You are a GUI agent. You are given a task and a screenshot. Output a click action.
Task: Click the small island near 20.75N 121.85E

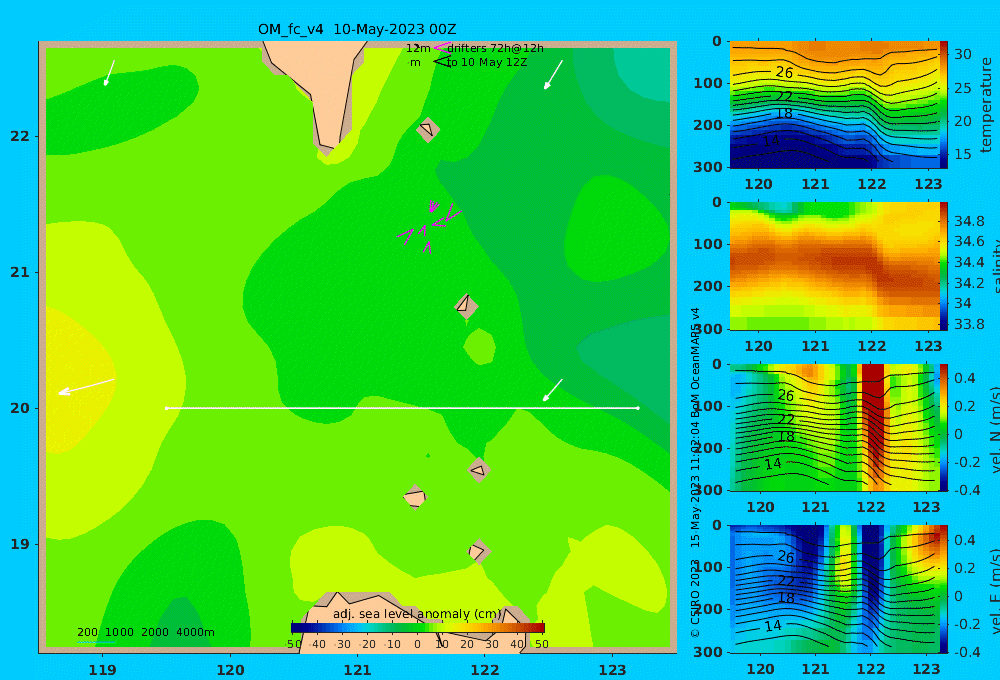click(x=466, y=306)
